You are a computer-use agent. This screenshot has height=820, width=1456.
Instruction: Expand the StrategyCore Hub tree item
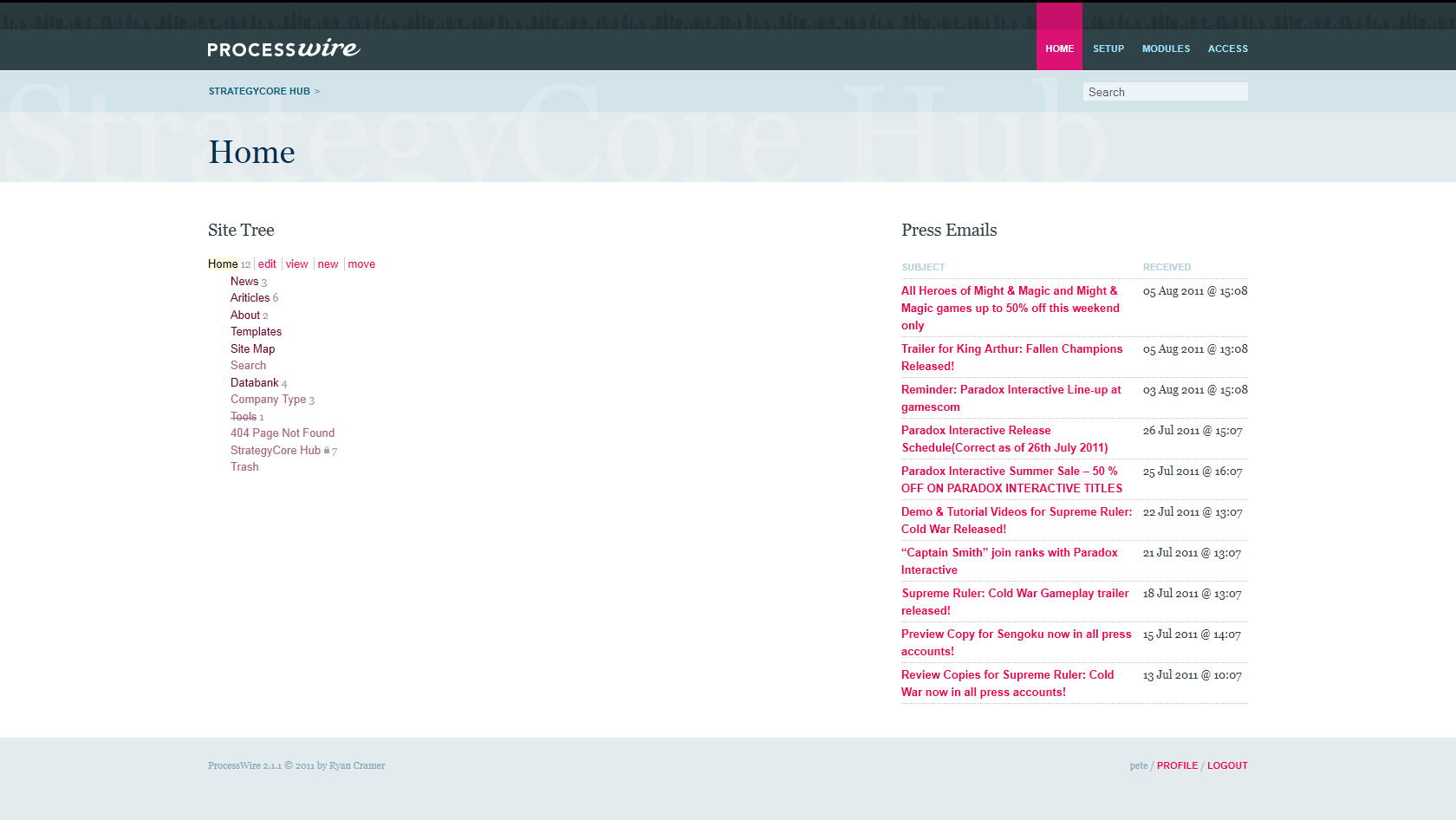(x=276, y=451)
